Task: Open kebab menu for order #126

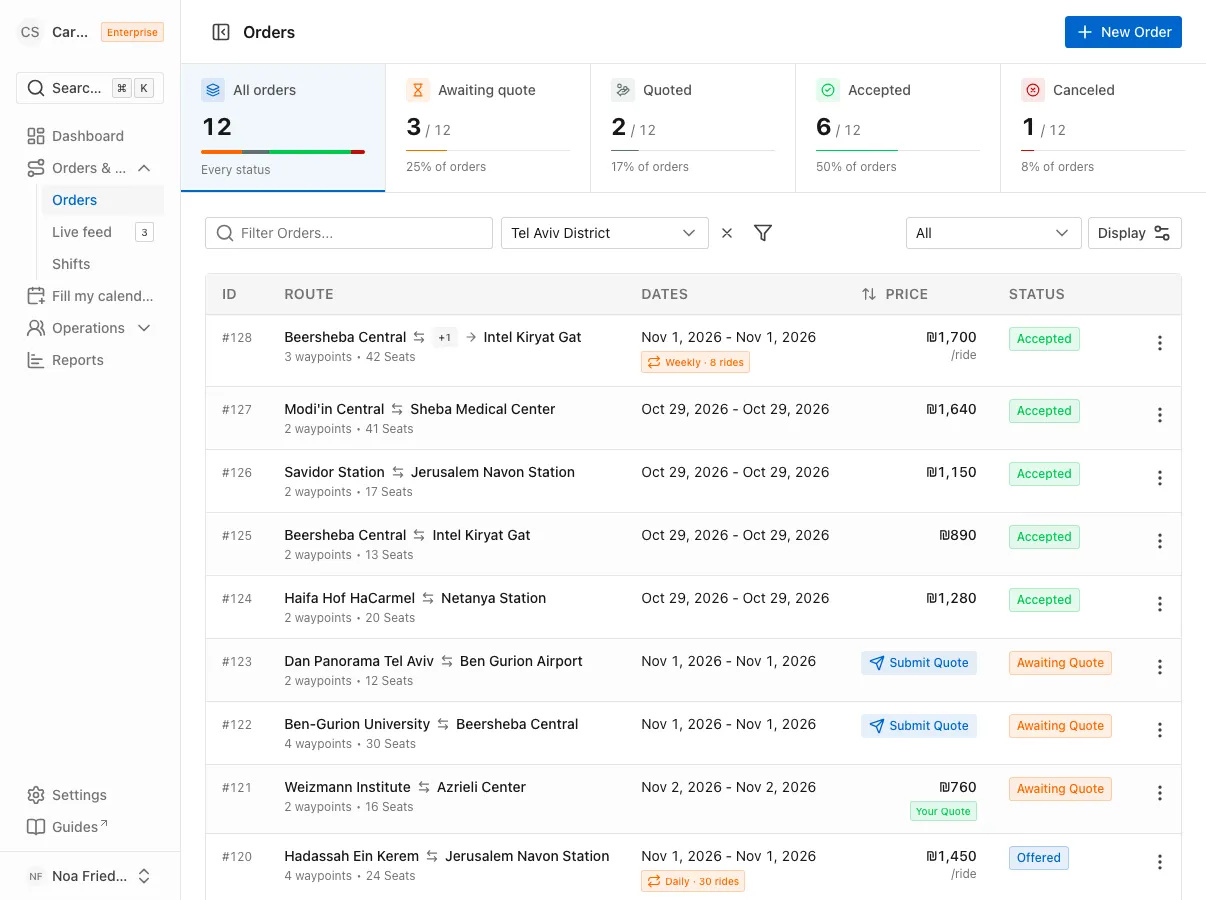Action: 1160,478
